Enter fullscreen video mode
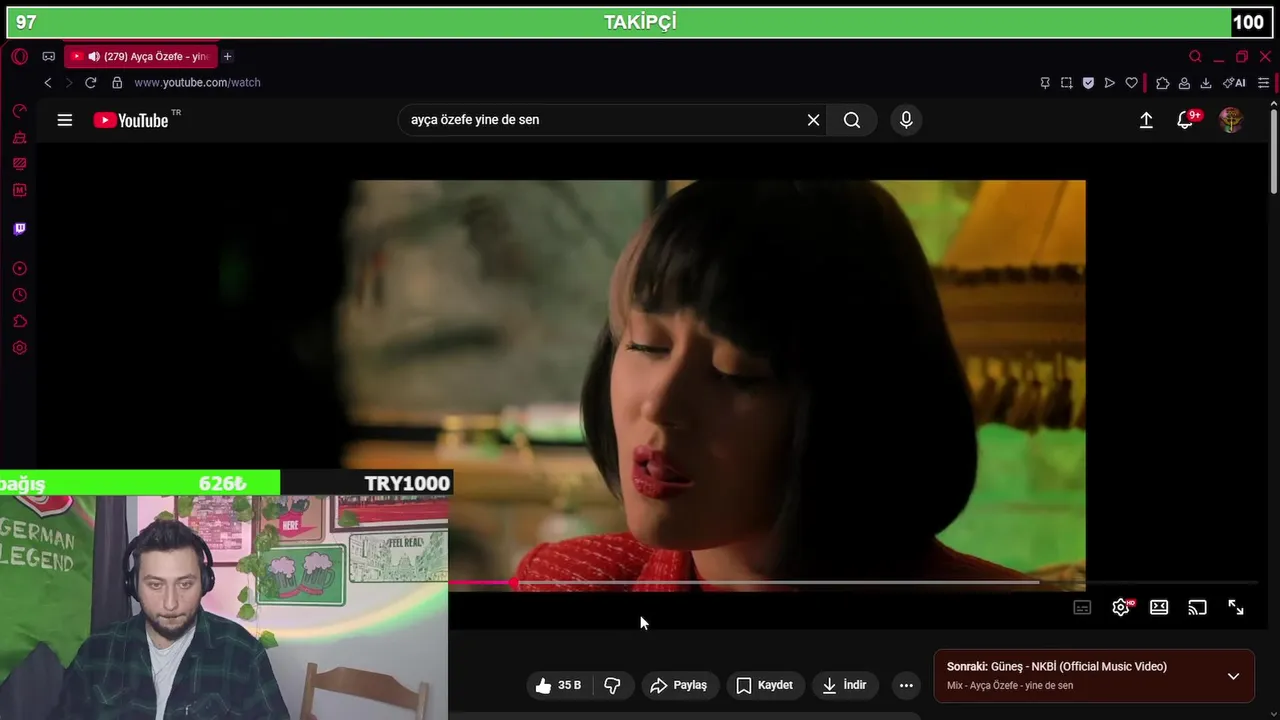Viewport: 1280px width, 720px height. click(1236, 607)
